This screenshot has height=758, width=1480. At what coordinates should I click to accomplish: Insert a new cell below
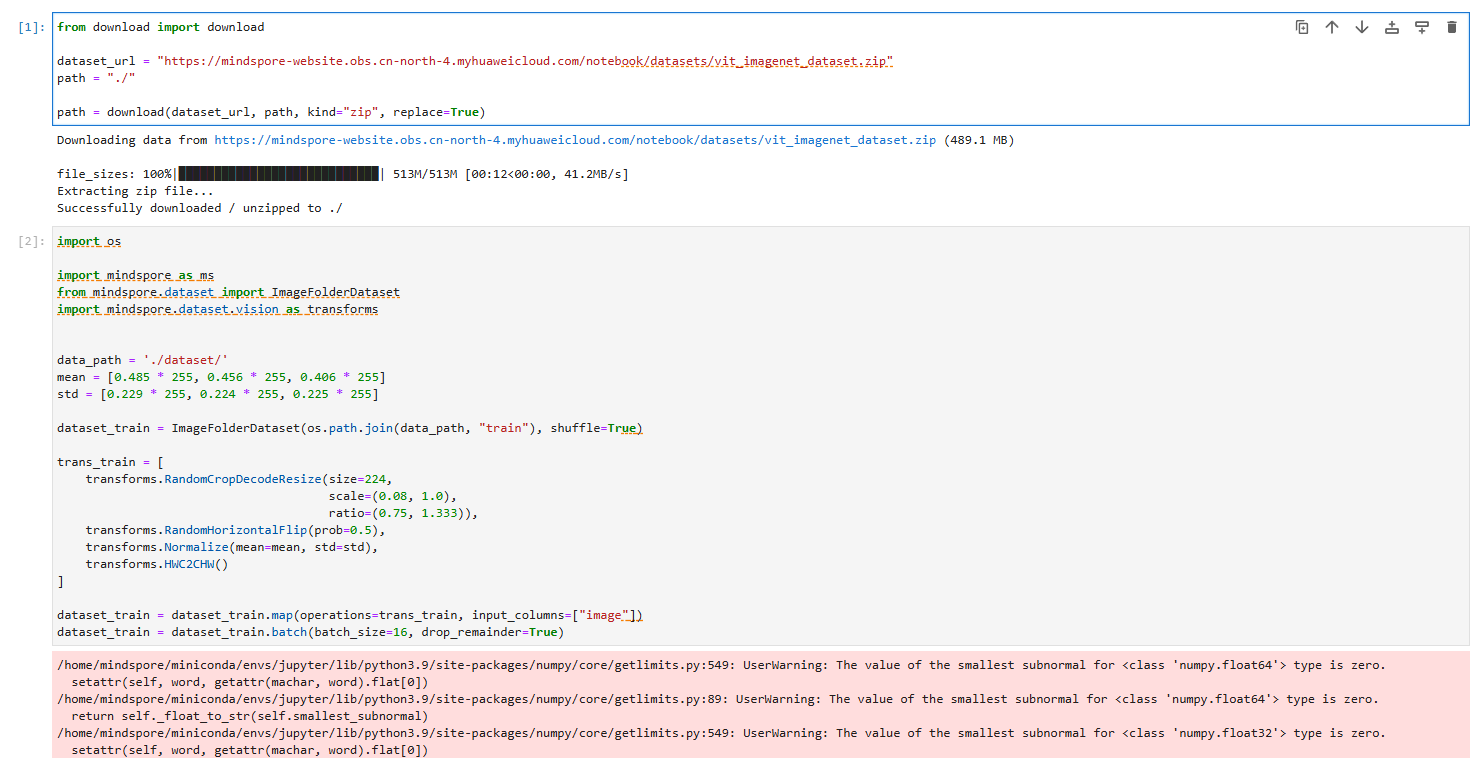[x=1422, y=27]
